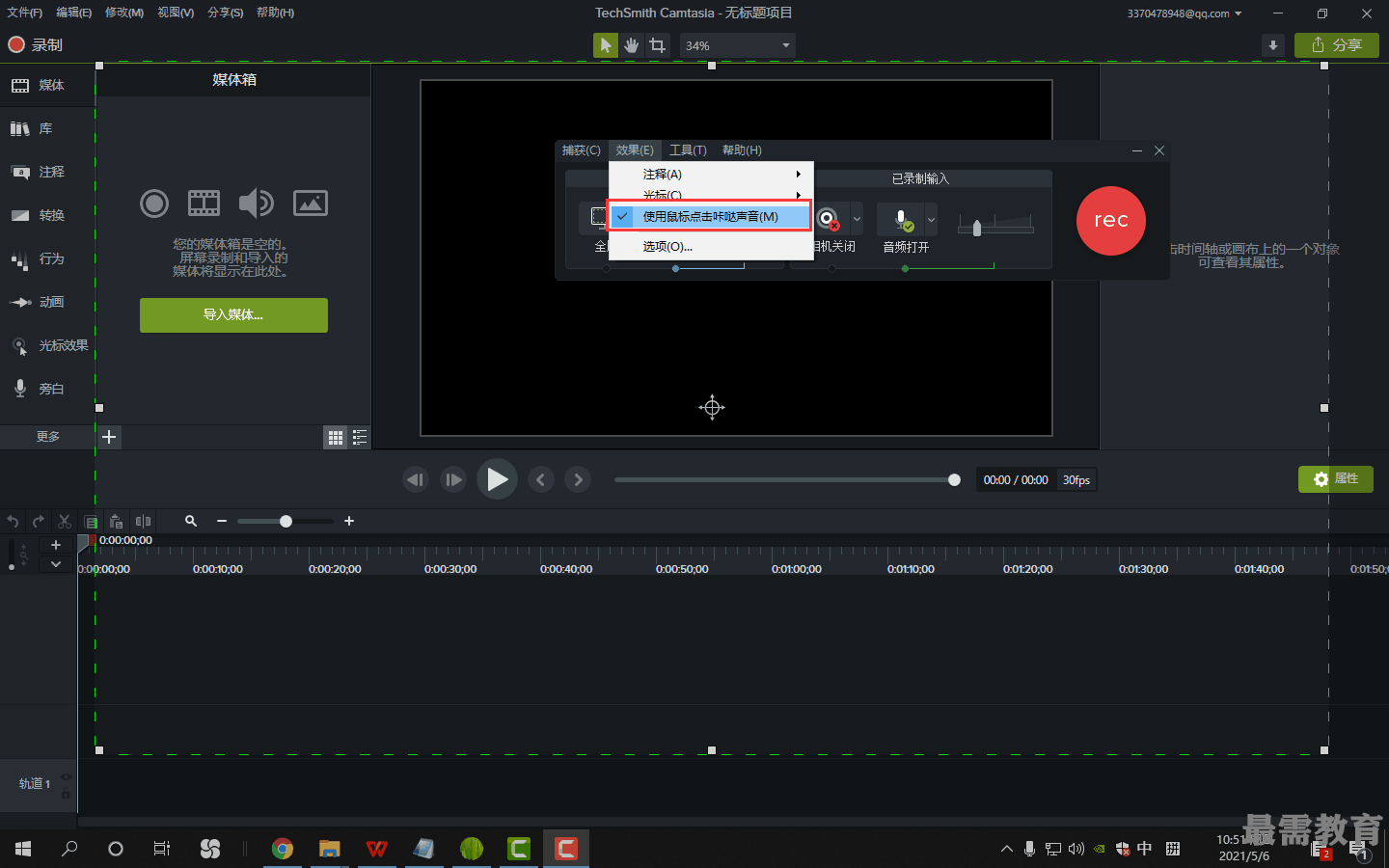The height and width of the screenshot is (868, 1389).
Task: Expand the microphone options dropdown arrow
Action: (931, 219)
